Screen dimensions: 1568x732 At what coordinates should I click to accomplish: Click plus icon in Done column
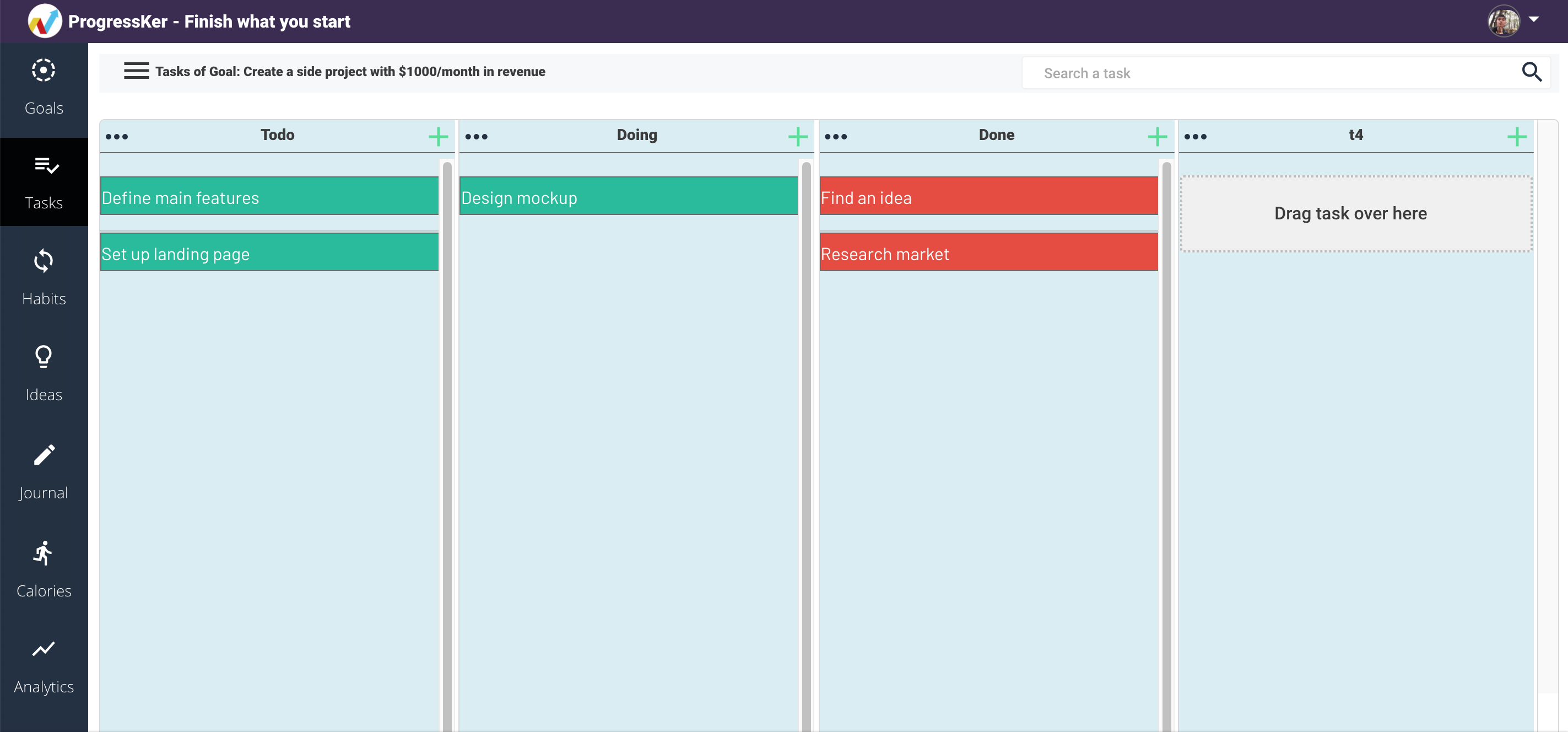pyautogui.click(x=1156, y=136)
